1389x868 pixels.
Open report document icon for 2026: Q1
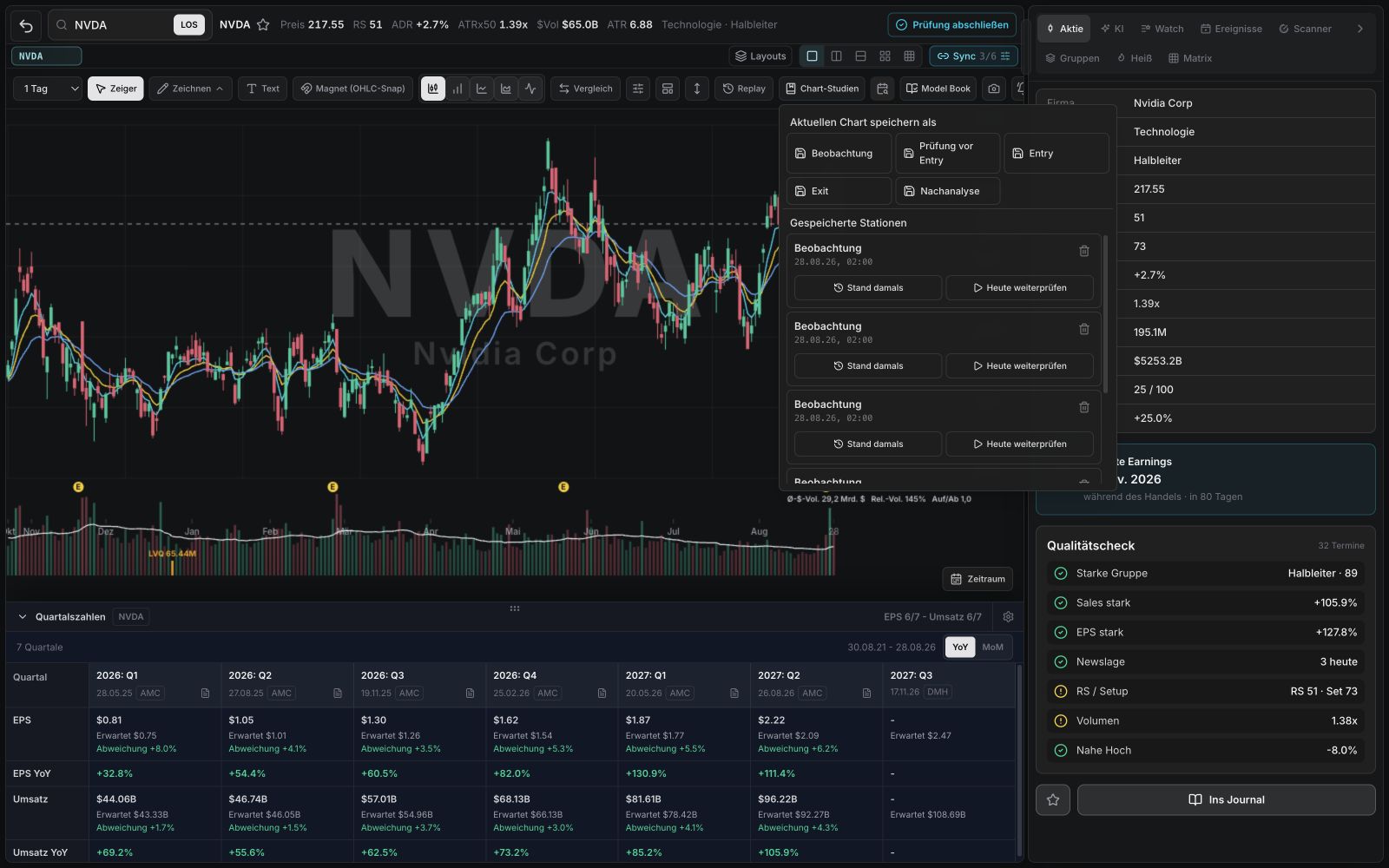[205, 693]
